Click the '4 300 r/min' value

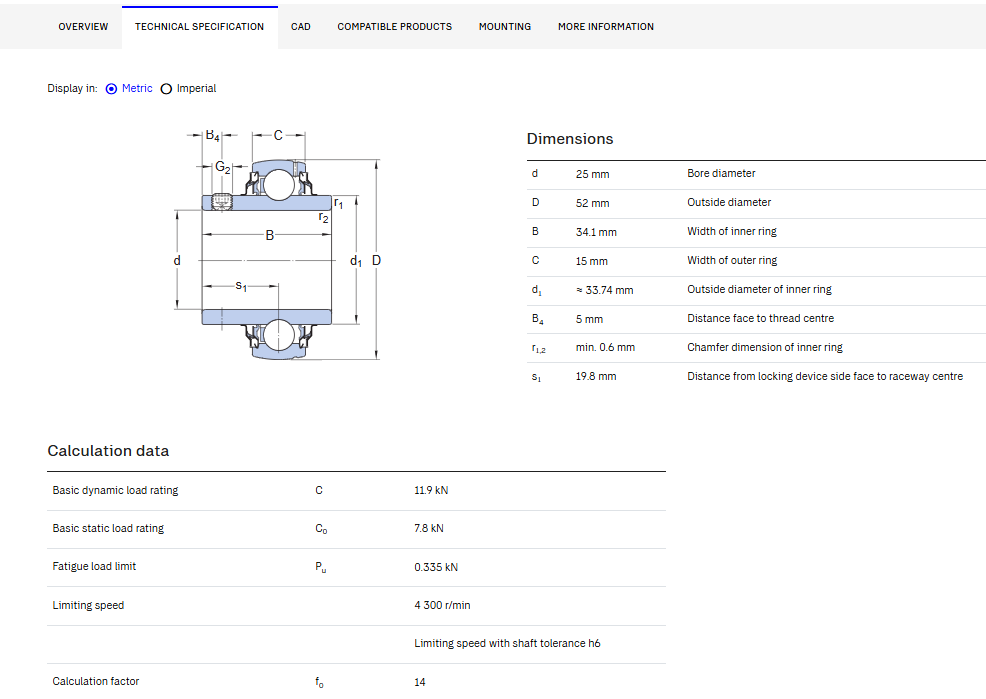coord(442,605)
